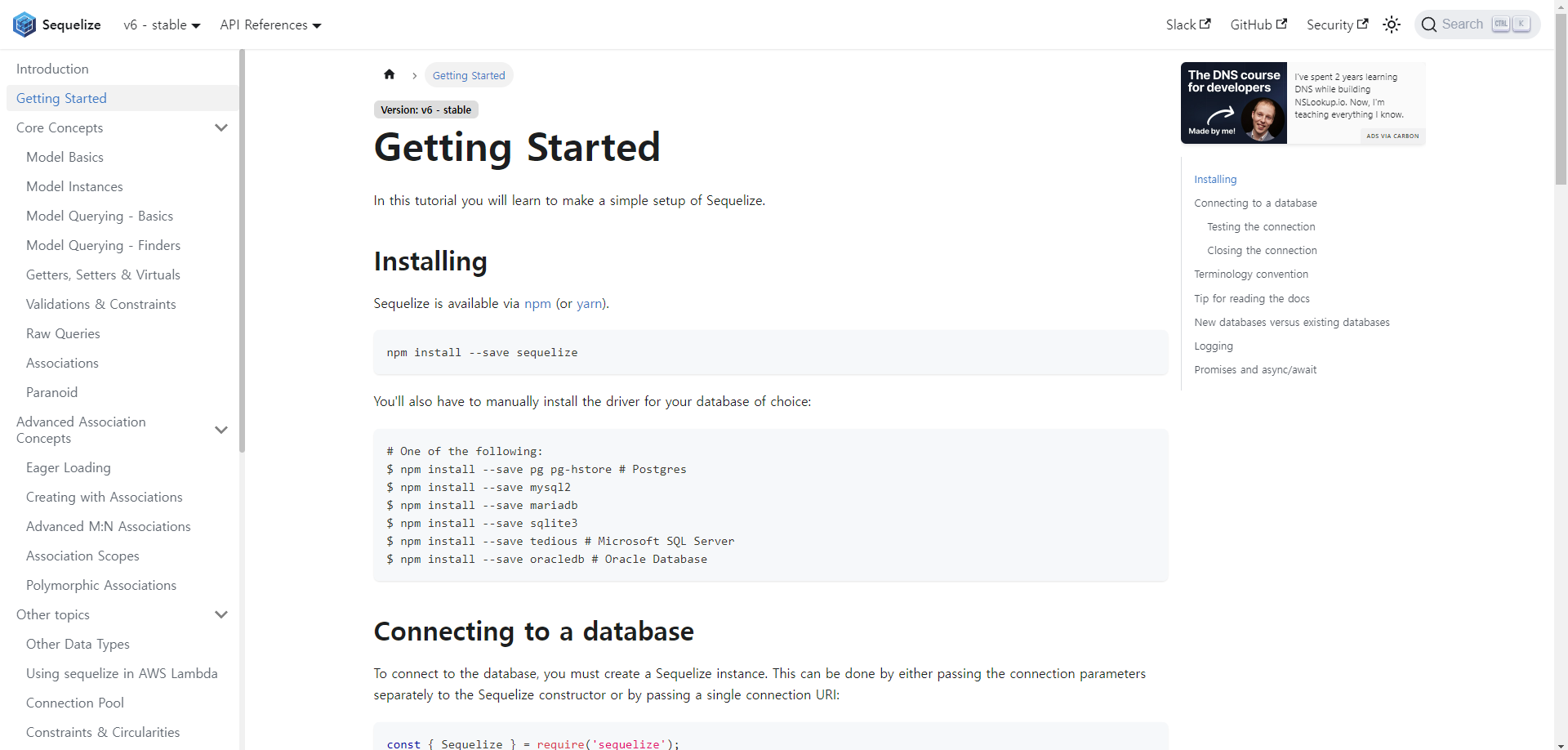Viewport: 1568px width, 750px height.
Task: Open Using sequelize in AWS Lambda
Action: (x=122, y=673)
